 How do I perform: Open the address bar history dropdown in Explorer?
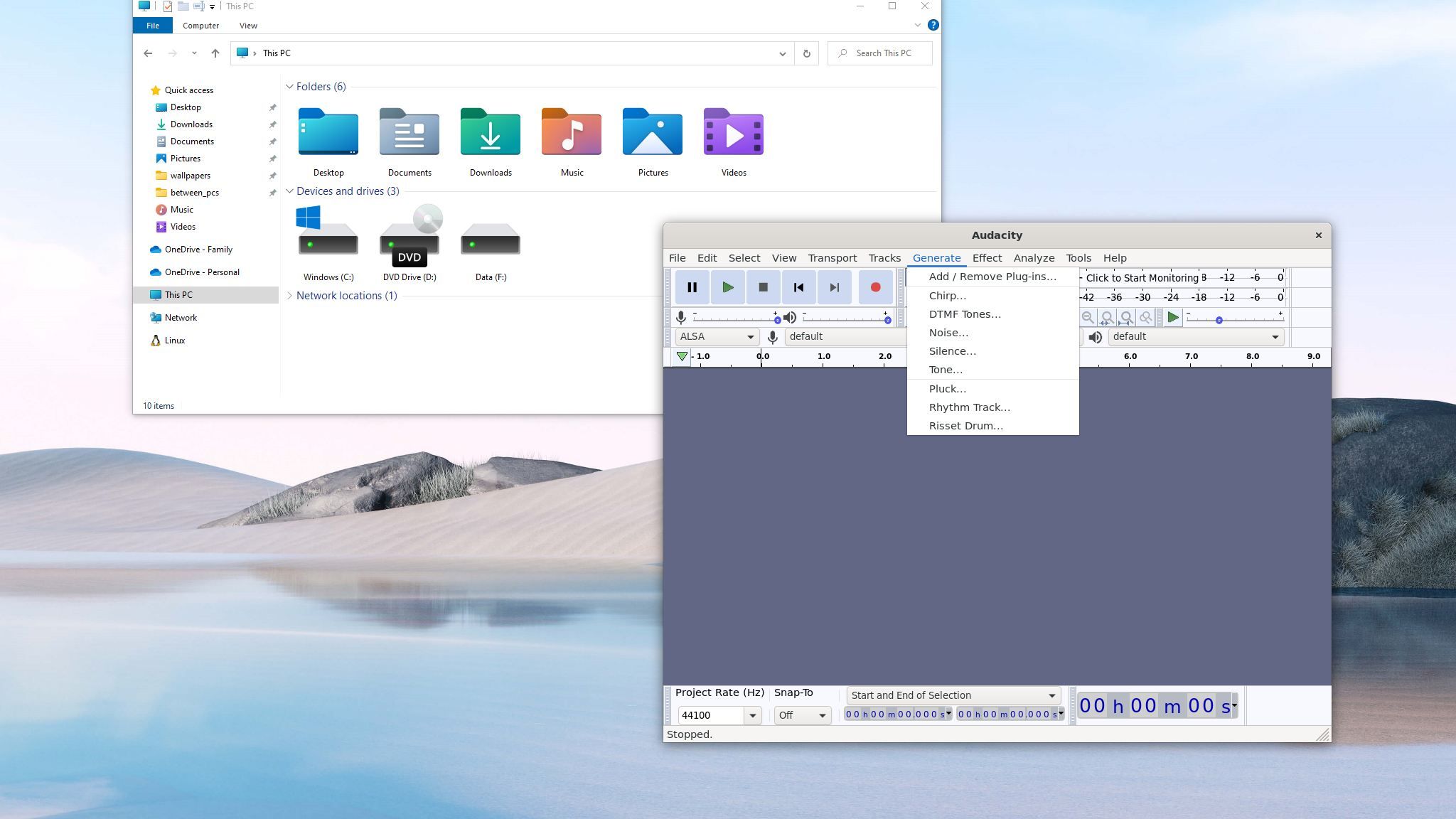[782, 53]
